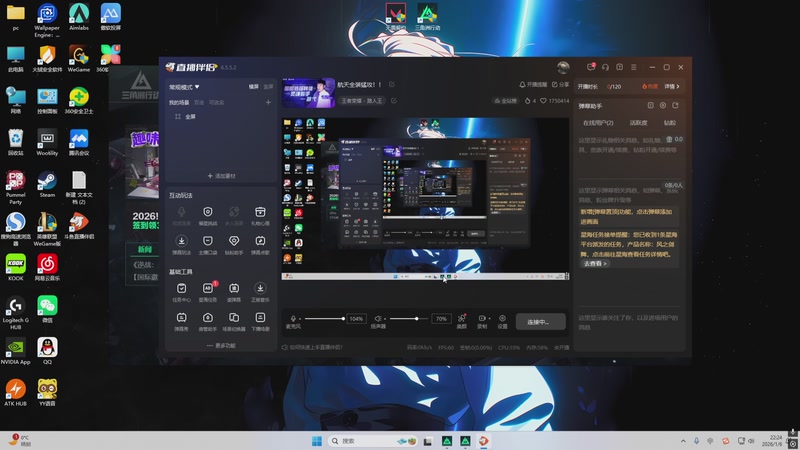Click the headset customer service icon

pyautogui.click(x=605, y=67)
